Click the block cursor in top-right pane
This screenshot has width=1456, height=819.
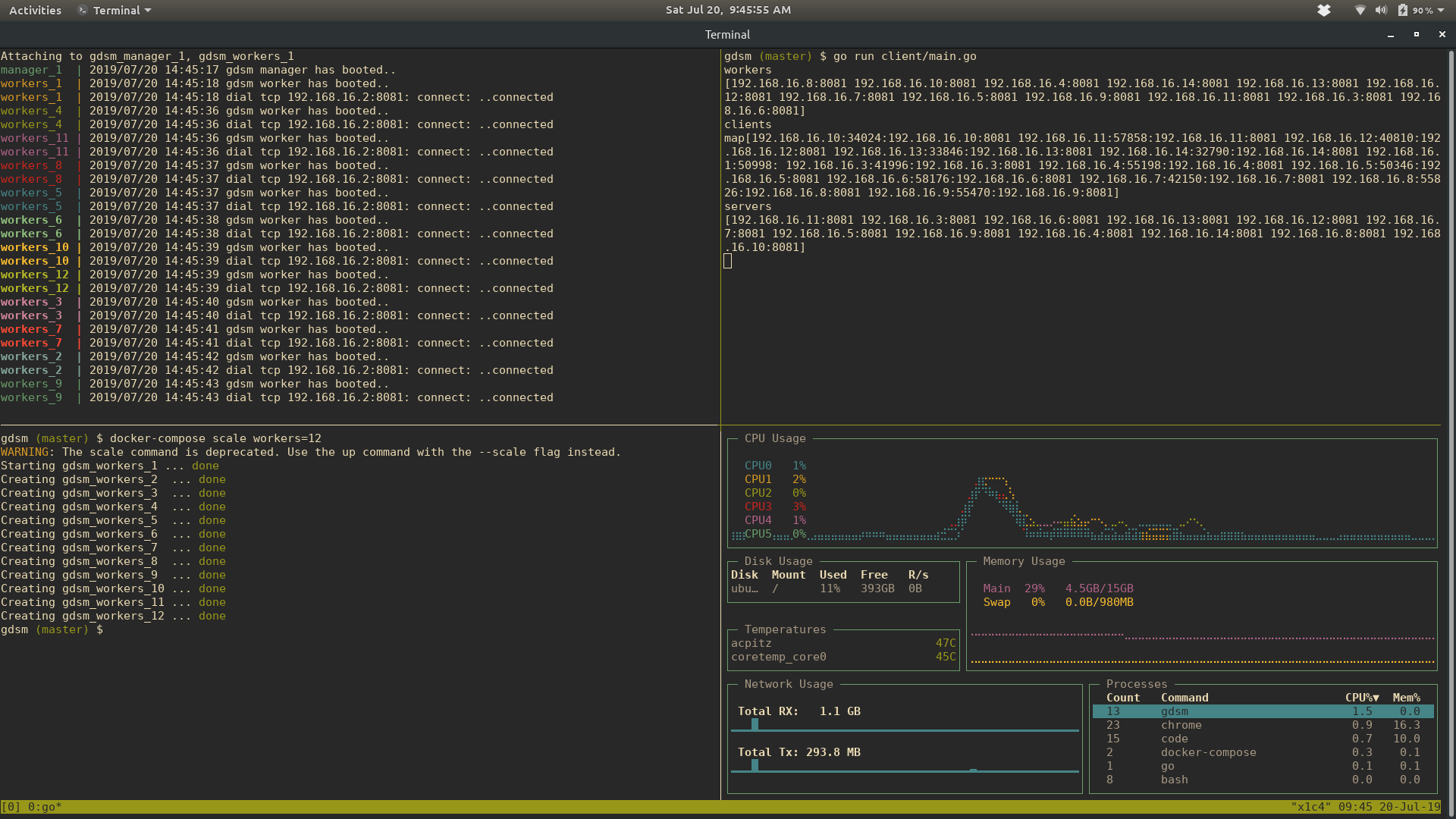click(727, 261)
